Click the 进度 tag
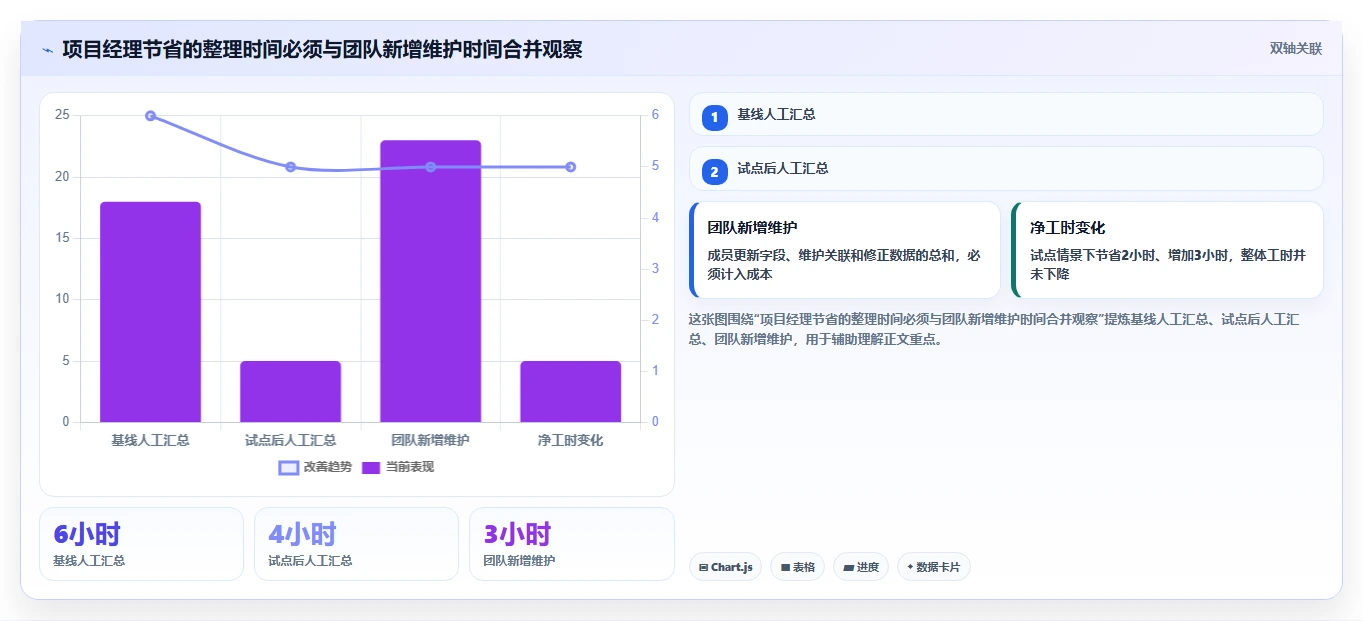Viewport: 1363px width, 621px height. [x=860, y=567]
